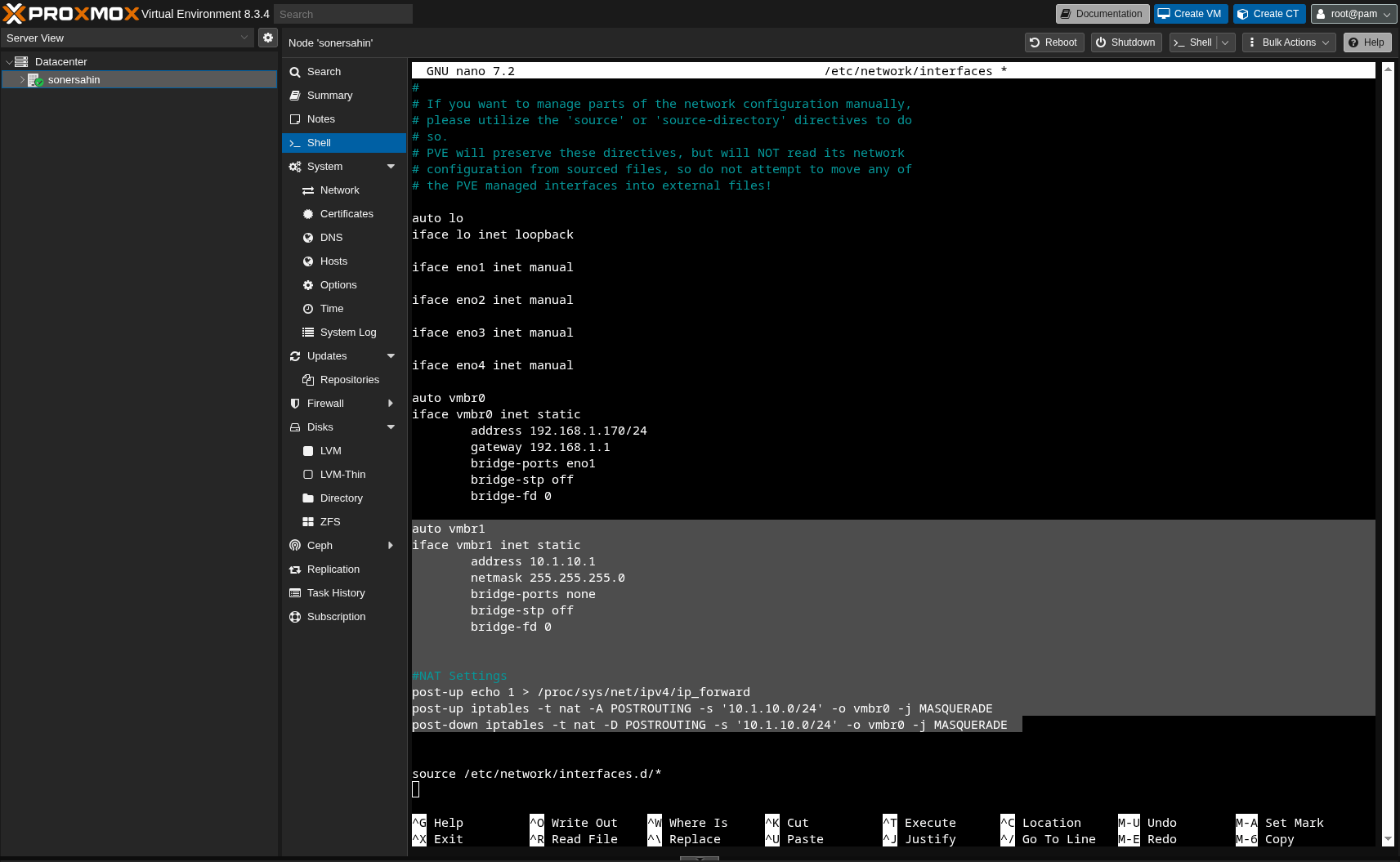Open the Bulk Actions dropdown

(1289, 42)
